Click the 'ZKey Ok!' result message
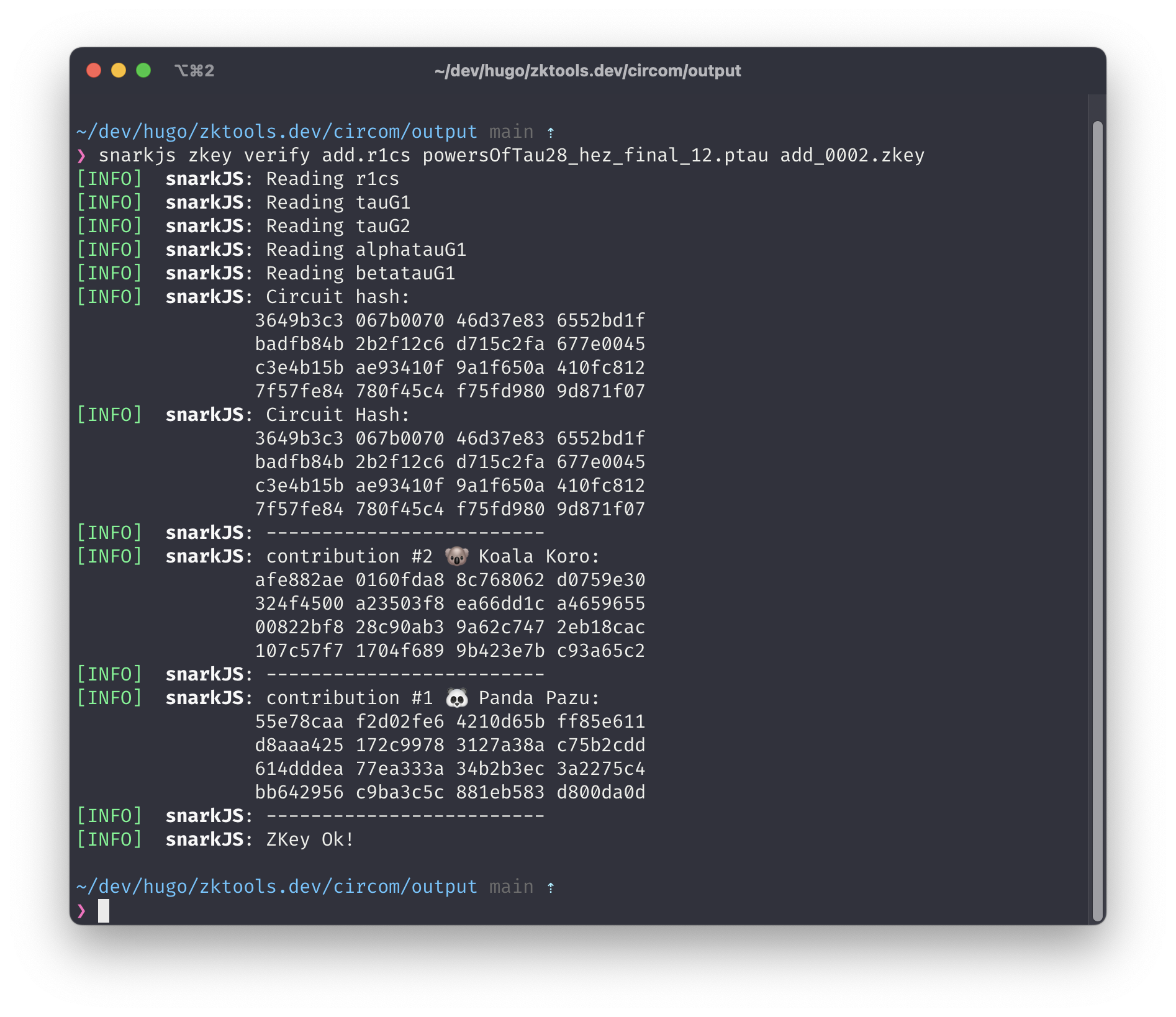This screenshot has width=1176, height=1017. (310, 839)
